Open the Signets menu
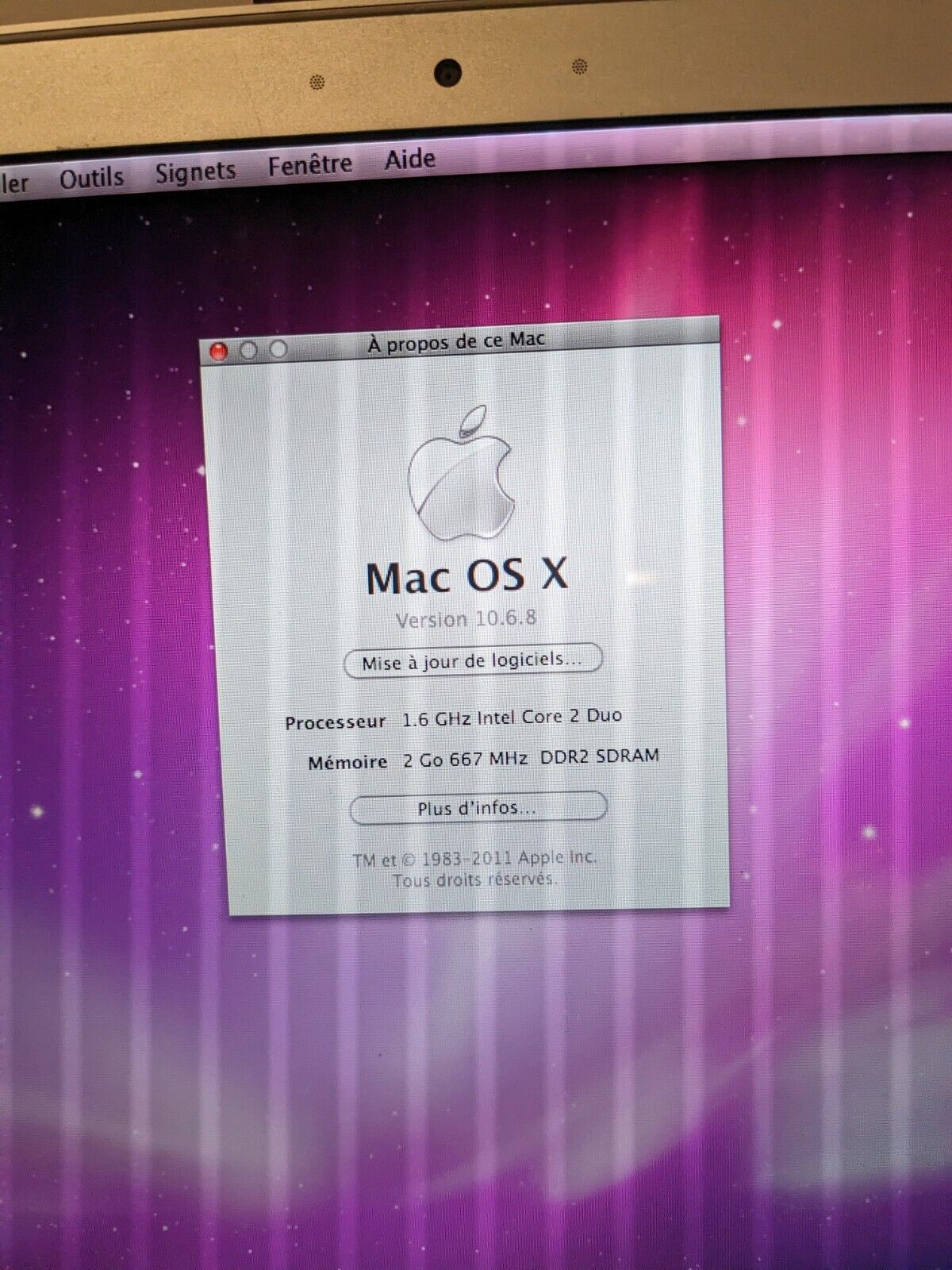Image resolution: width=952 pixels, height=1270 pixels. (195, 172)
